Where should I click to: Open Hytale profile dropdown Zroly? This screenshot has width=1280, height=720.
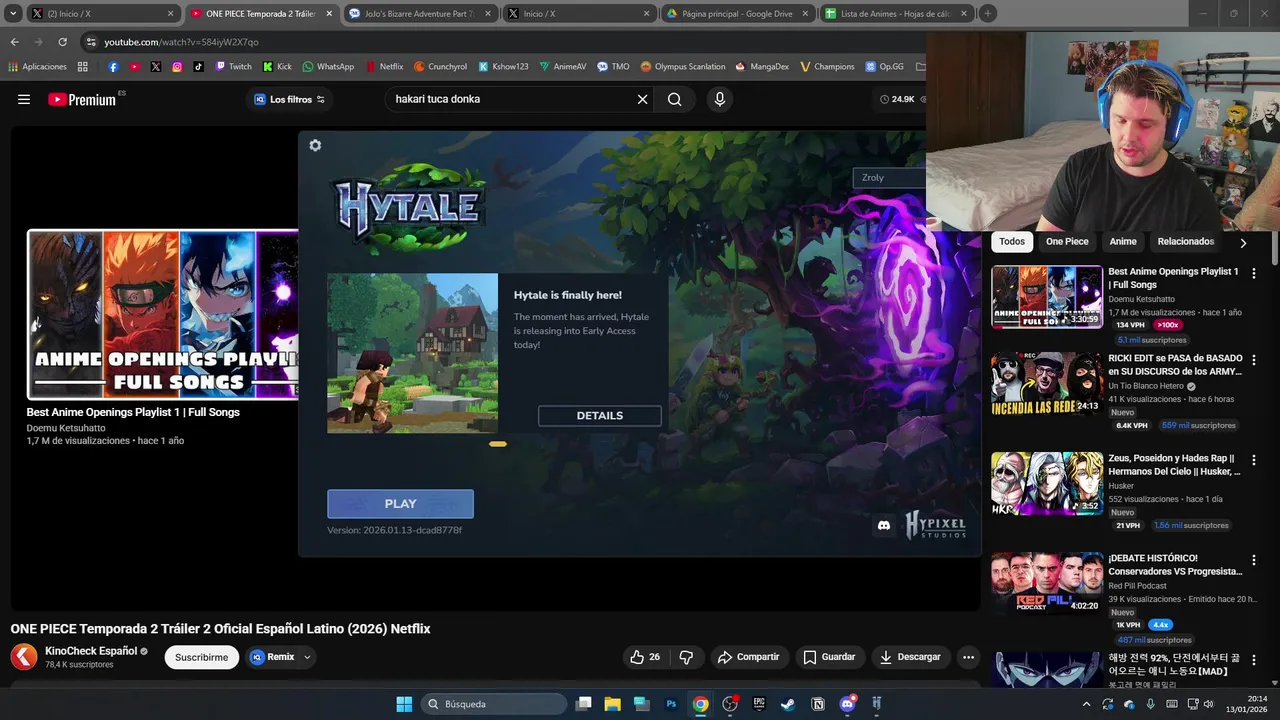[889, 177]
